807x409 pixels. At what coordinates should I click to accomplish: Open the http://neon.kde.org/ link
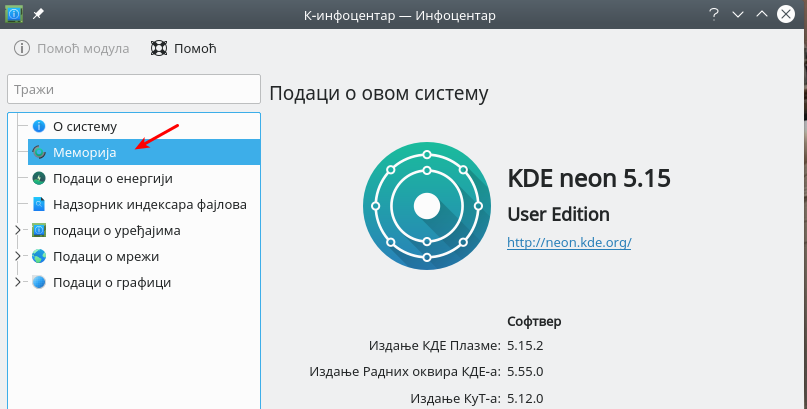(x=569, y=242)
